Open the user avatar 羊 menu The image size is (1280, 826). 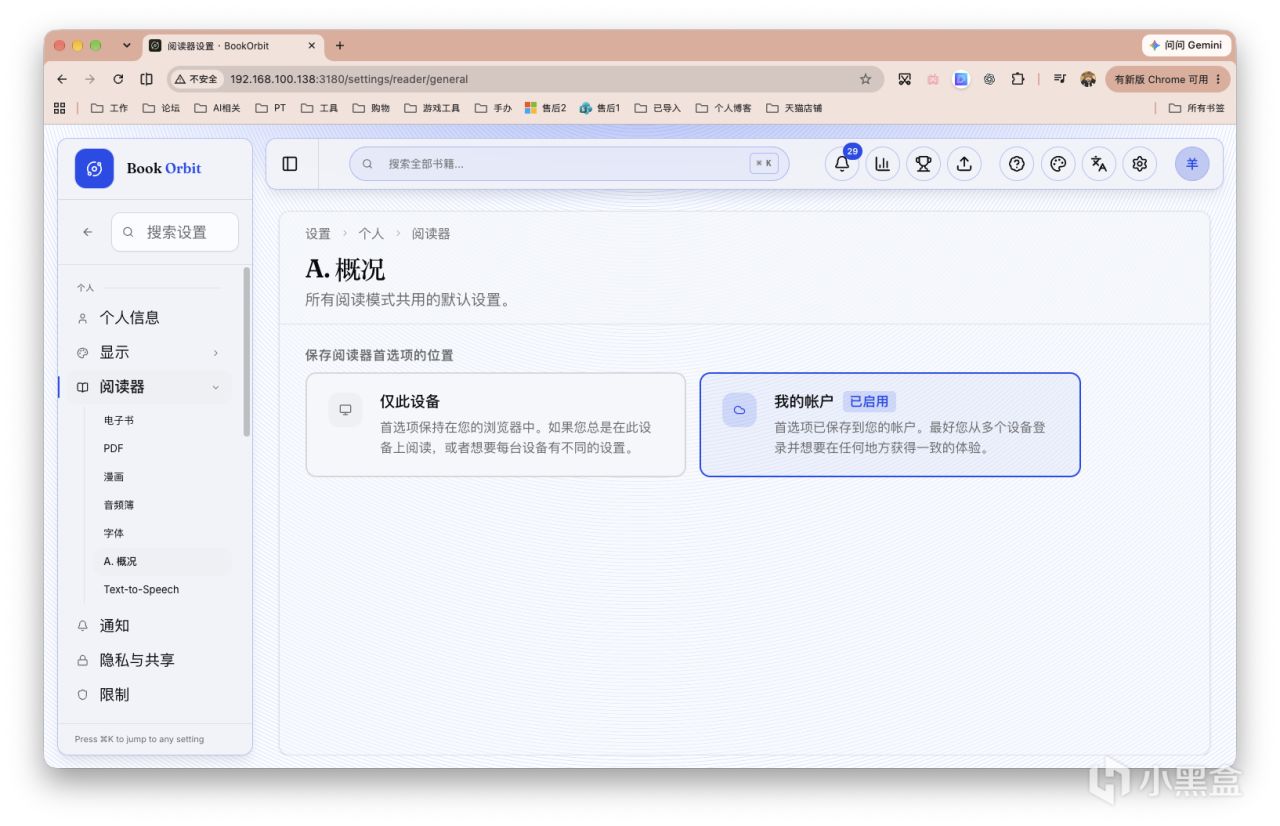tap(1192, 164)
